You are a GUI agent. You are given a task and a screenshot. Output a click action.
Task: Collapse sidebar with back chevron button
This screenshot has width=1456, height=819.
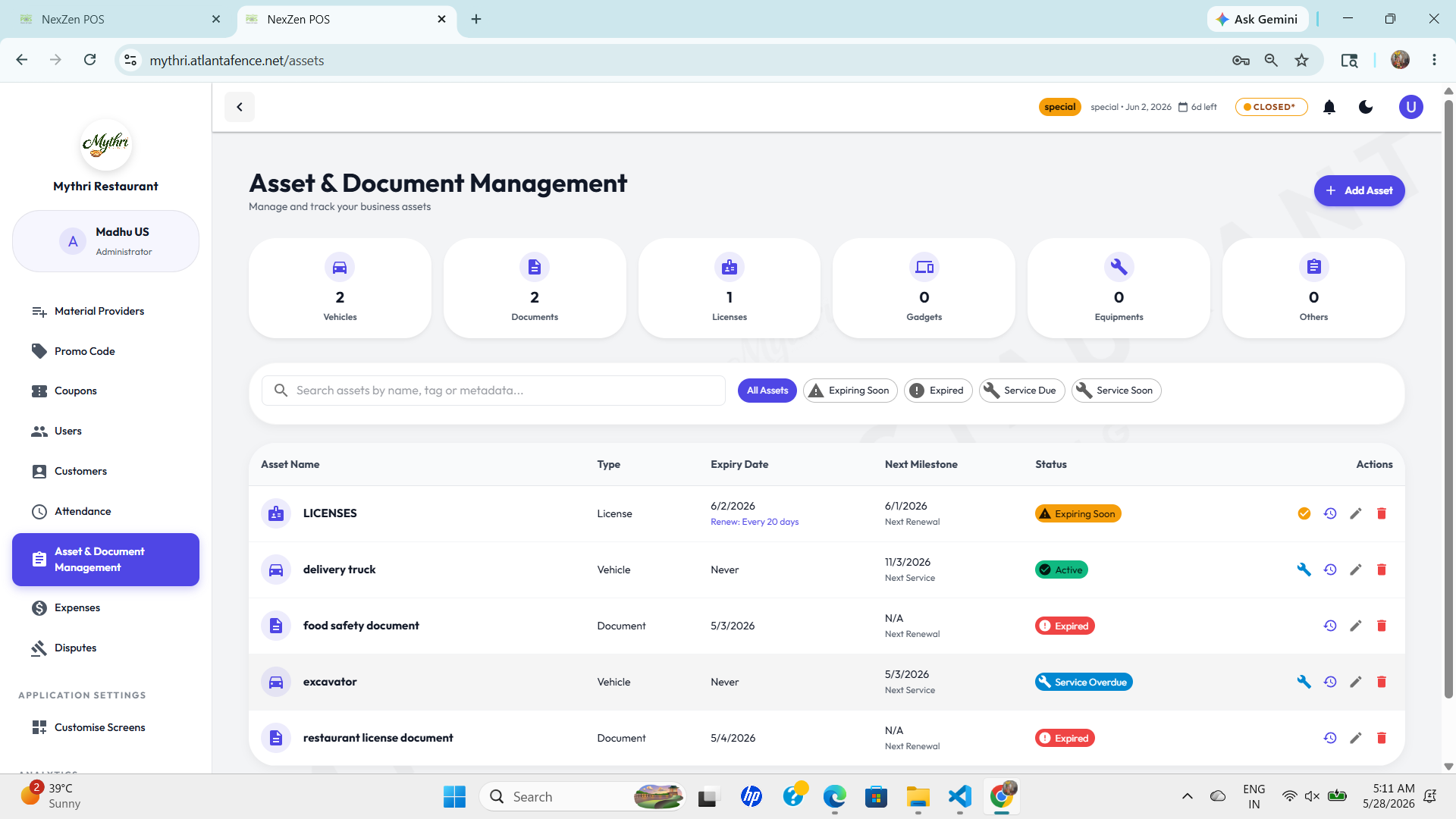[240, 107]
